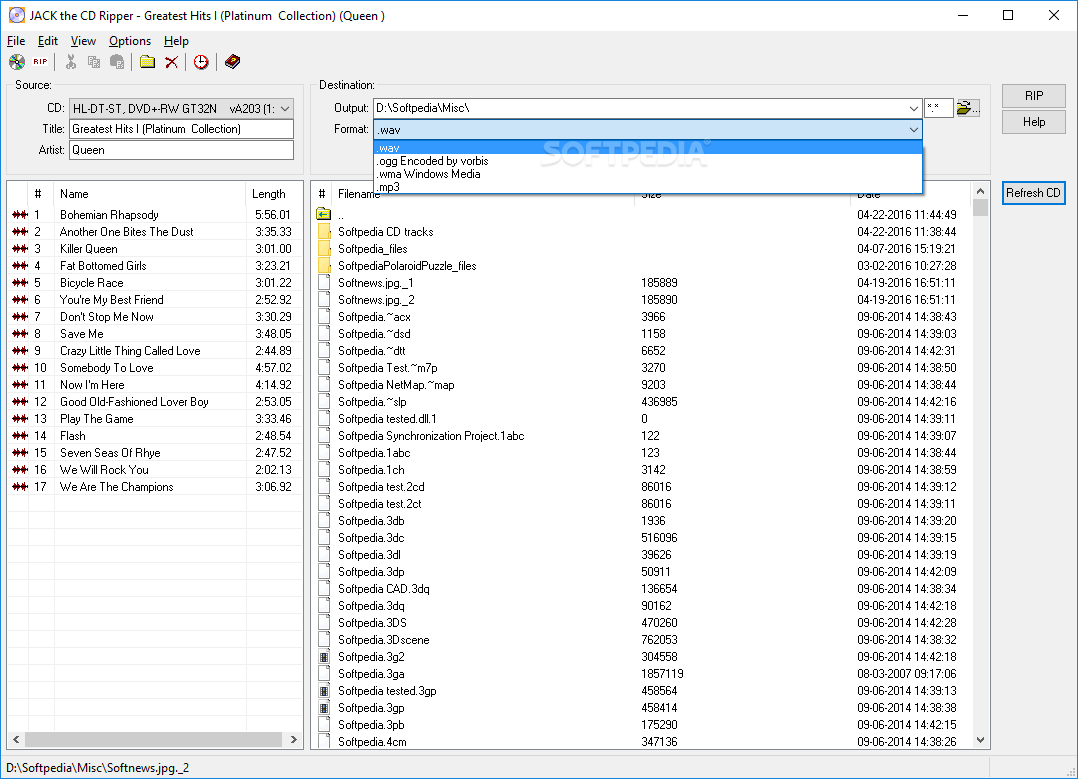Click the browse output folder icon button
1078x779 pixels.
tap(968, 108)
